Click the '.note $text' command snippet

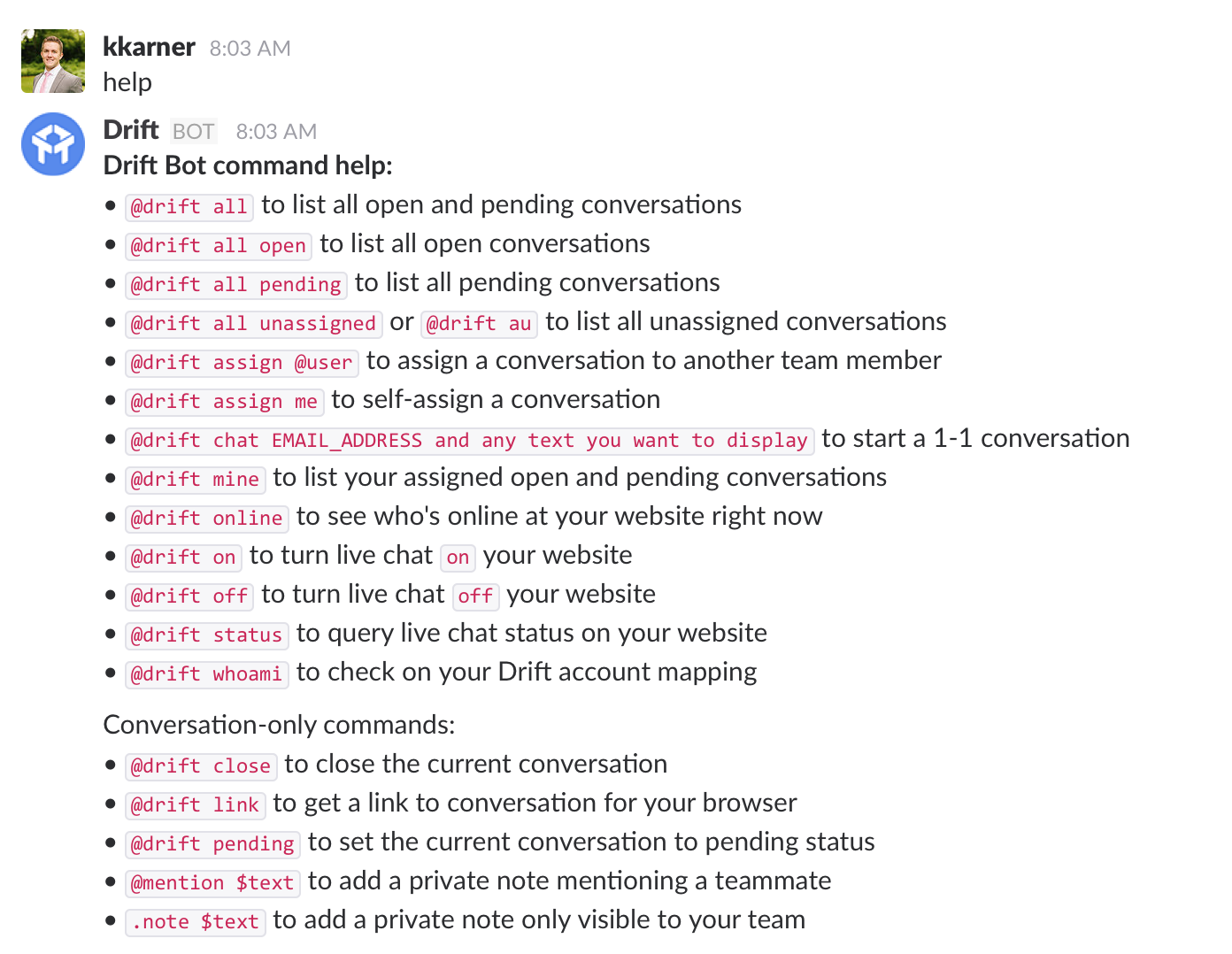tap(196, 921)
